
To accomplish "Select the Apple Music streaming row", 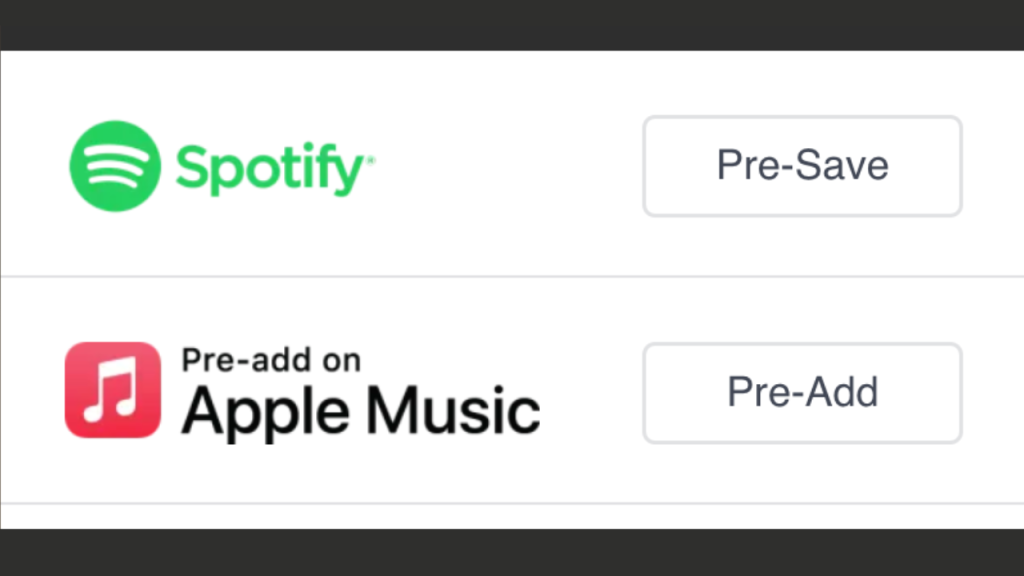I will click(x=512, y=390).
